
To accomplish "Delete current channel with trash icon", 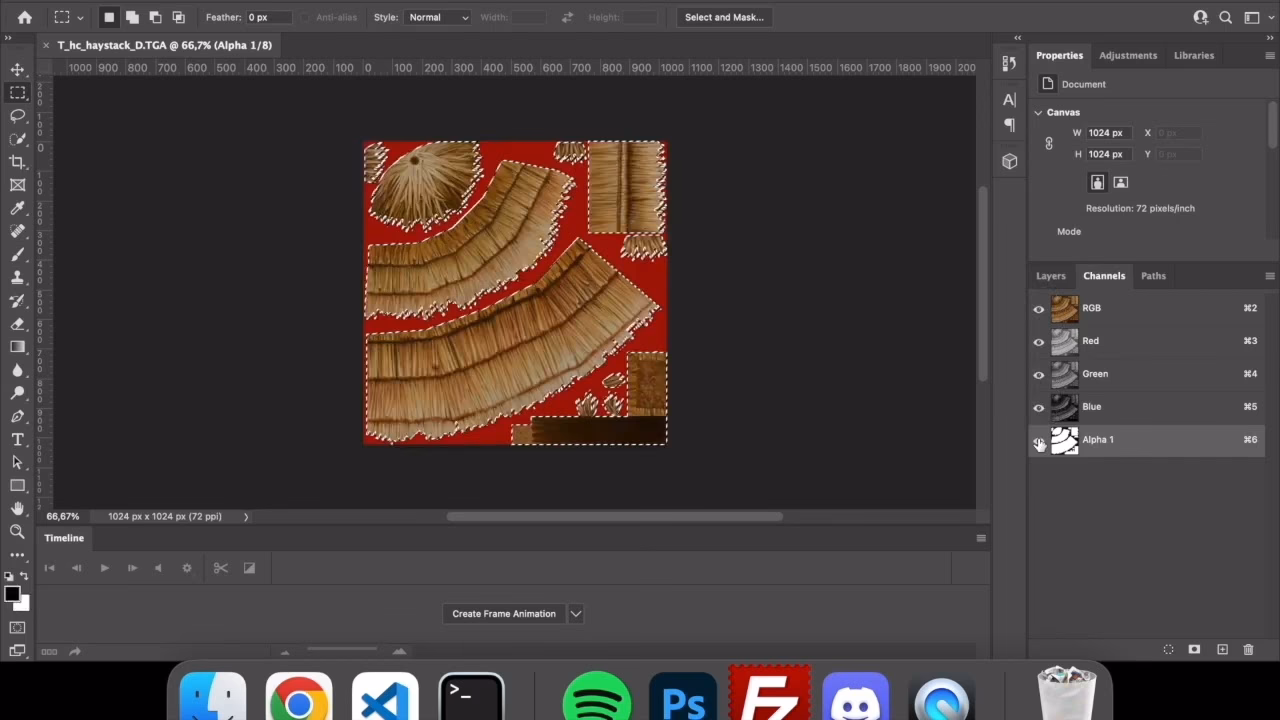I will click(1248, 650).
